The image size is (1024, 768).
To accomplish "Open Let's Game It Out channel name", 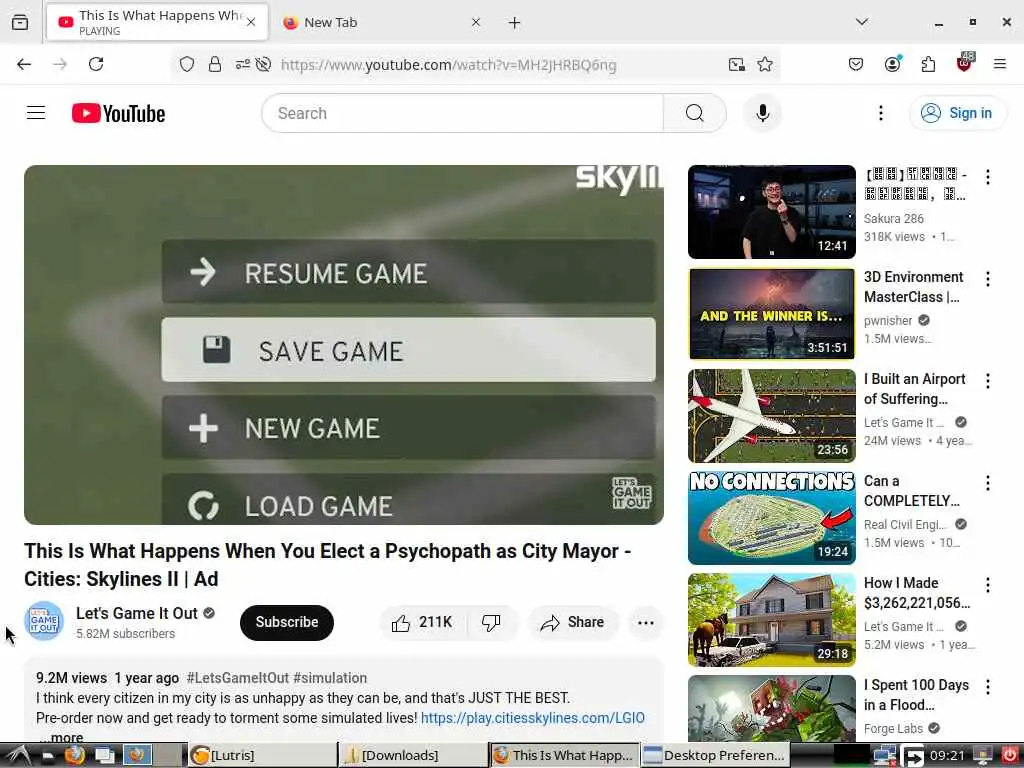I will [x=136, y=613].
